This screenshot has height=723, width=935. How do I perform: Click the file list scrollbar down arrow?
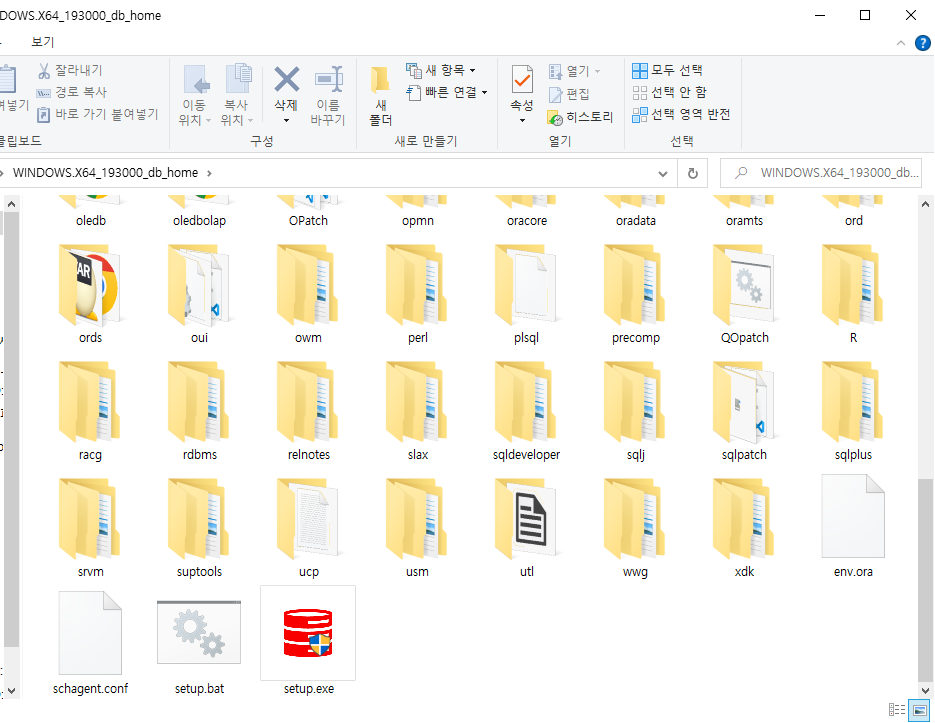(925, 690)
